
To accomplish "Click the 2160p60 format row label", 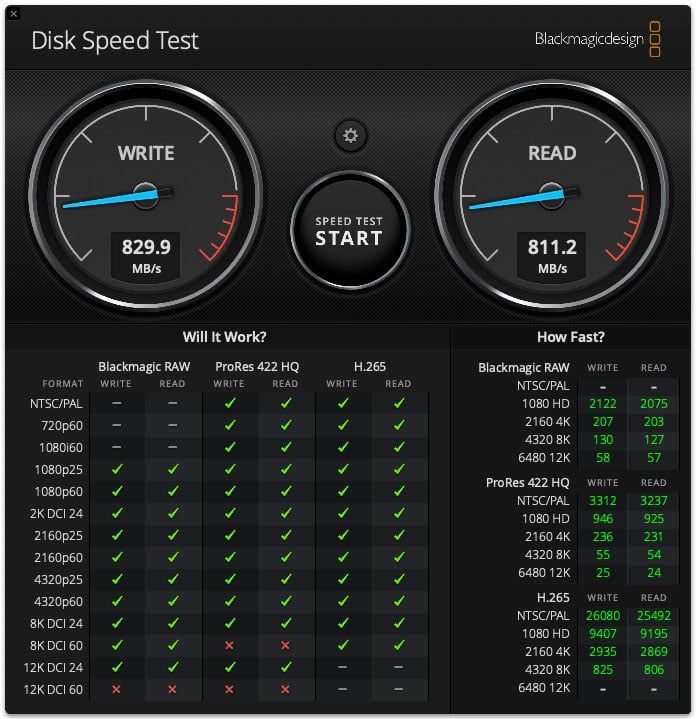I will [58, 558].
